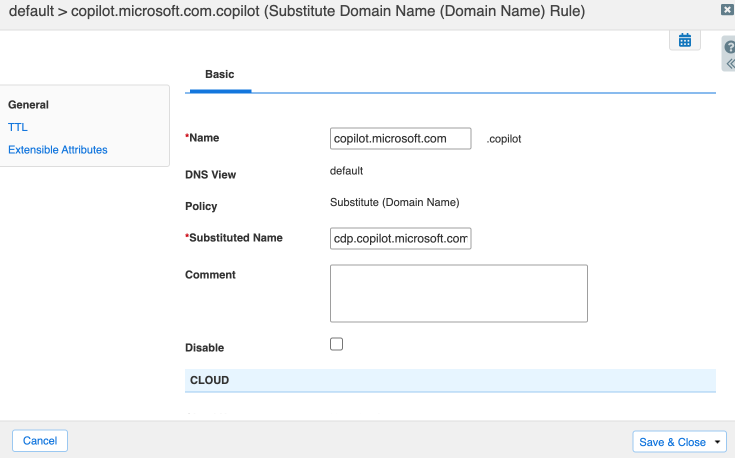
Task: Click the .copilot domain suffix text
Action: click(504, 139)
